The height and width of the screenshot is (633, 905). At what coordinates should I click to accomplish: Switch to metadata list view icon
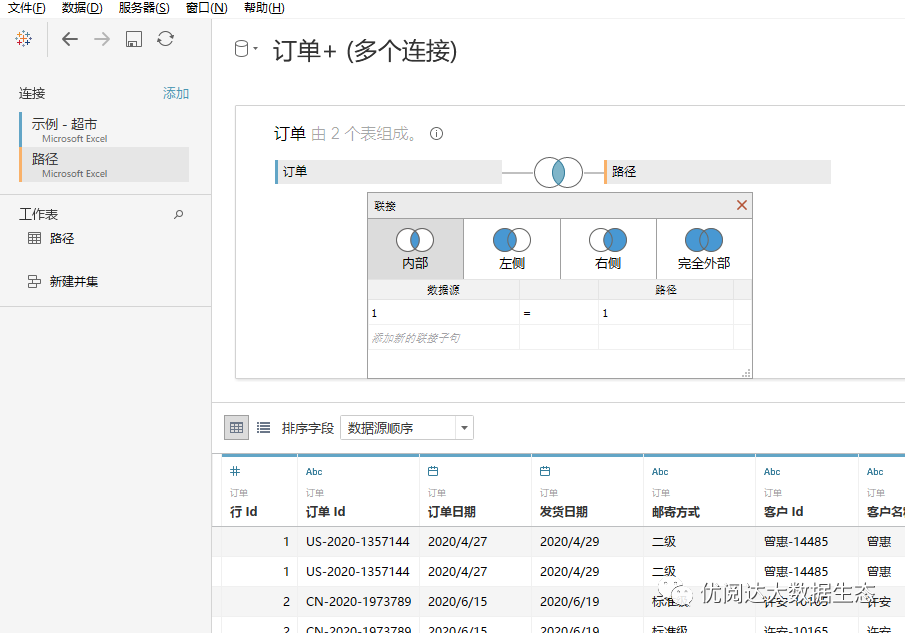pos(263,428)
